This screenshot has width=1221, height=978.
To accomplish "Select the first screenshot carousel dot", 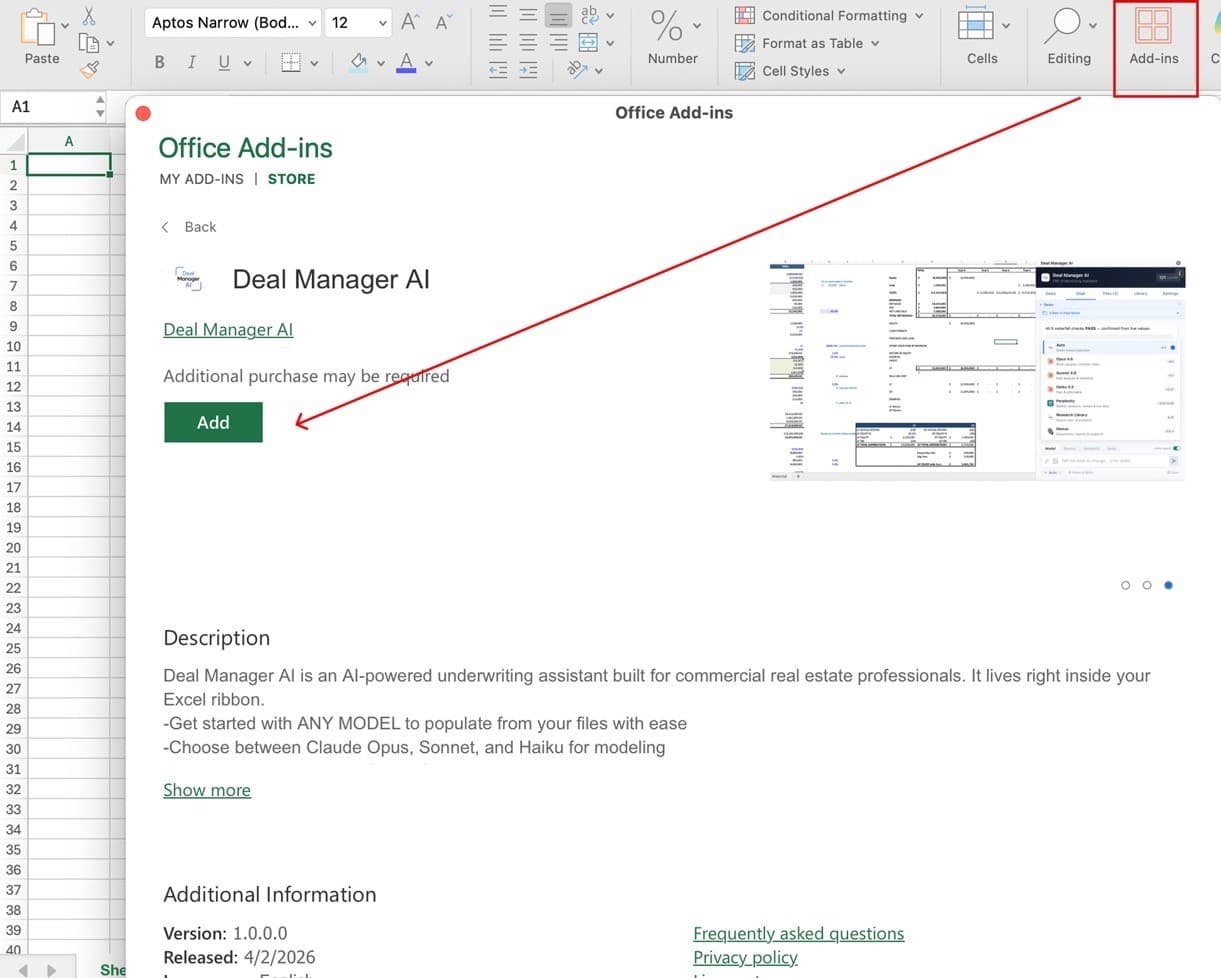I will [1126, 585].
